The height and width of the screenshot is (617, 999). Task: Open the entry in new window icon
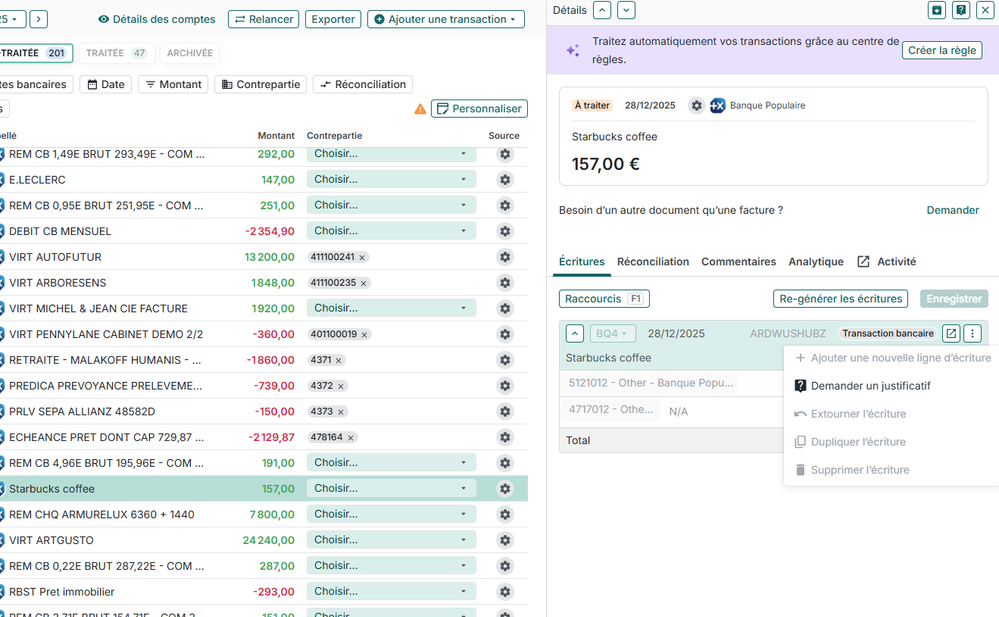click(x=951, y=334)
